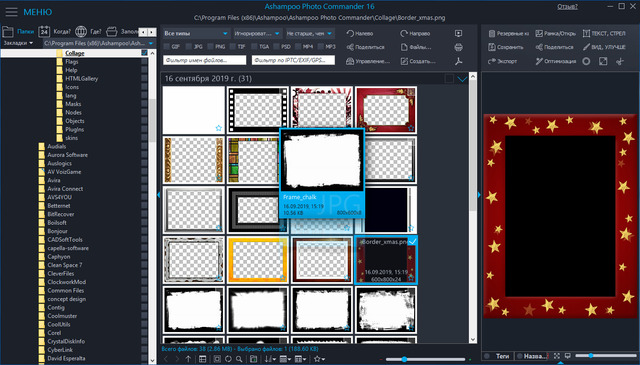Click the printer icon in toolbar
Viewport: 640px width, 365px height.
(458, 47)
